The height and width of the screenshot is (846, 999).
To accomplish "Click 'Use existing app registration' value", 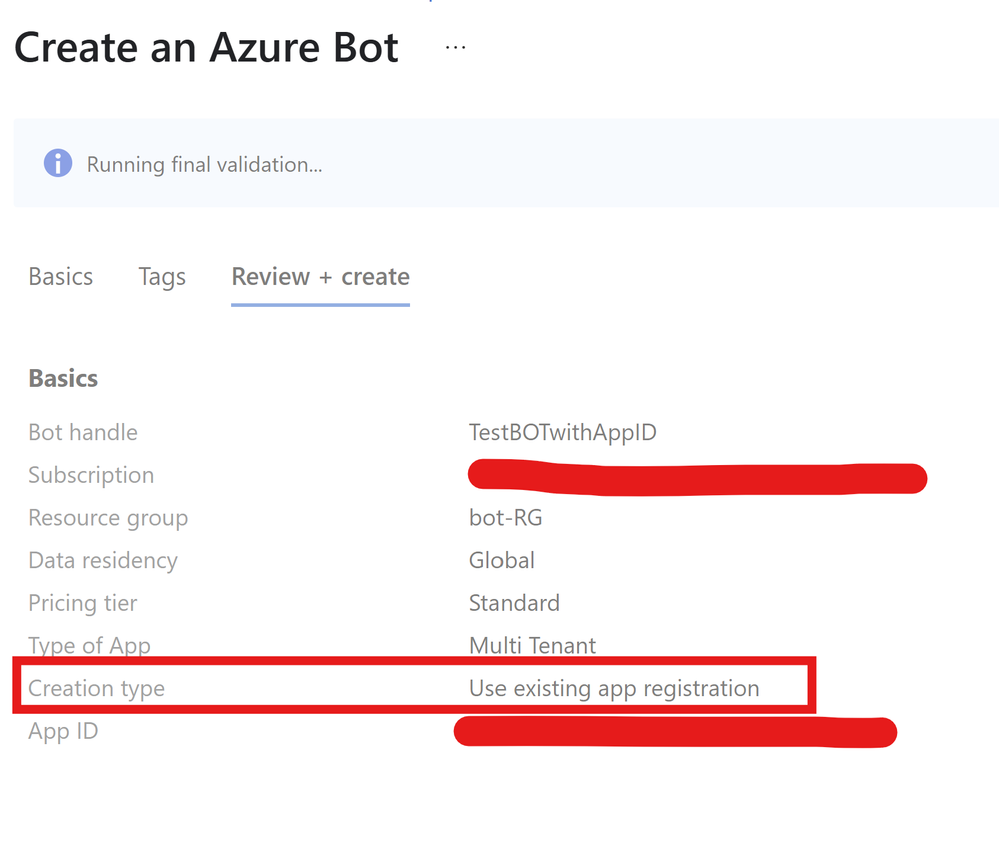I will pos(614,688).
